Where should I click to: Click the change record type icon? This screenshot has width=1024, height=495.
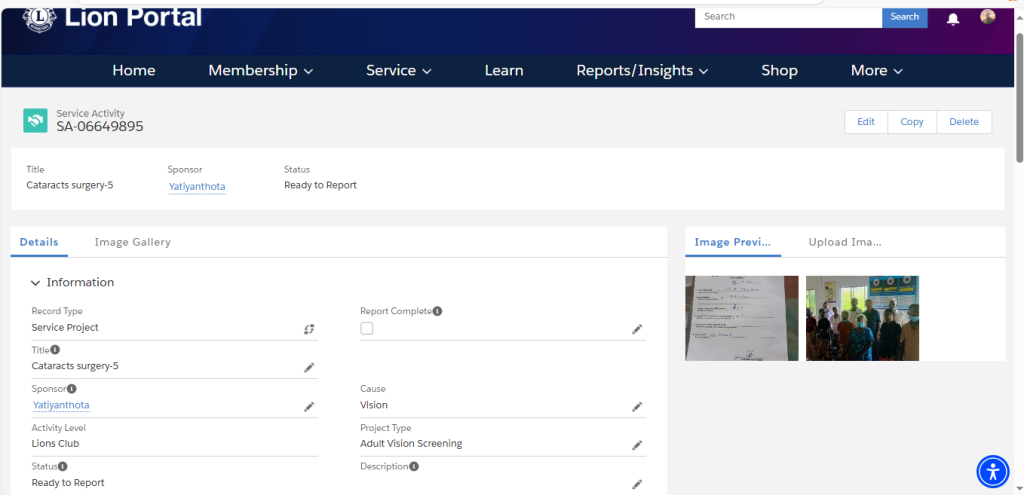point(309,329)
